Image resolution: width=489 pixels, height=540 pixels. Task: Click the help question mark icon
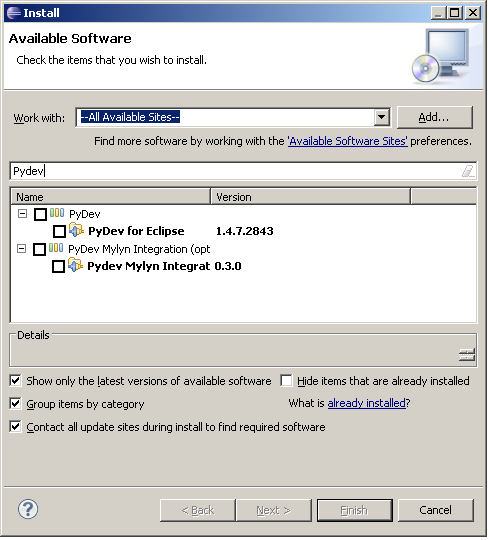[x=28, y=509]
